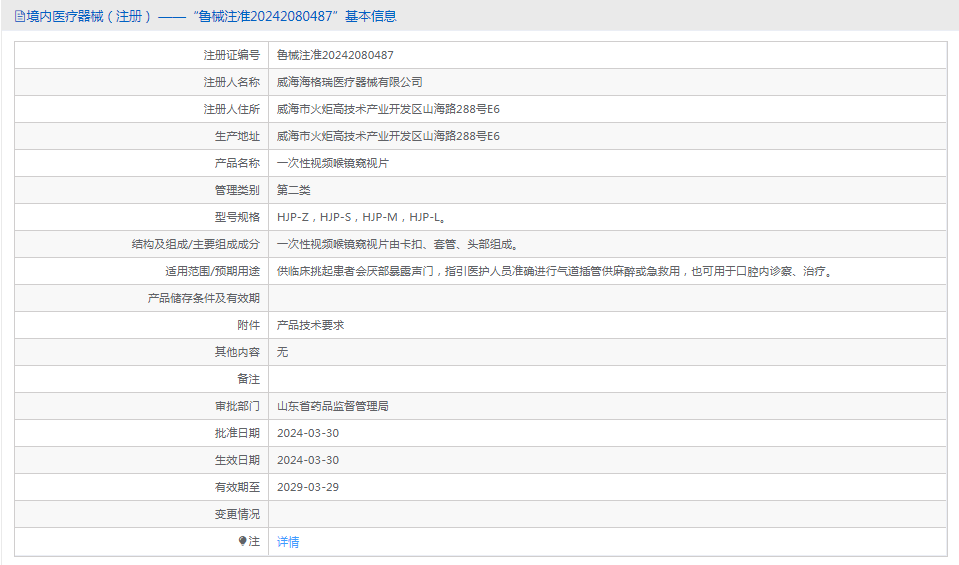This screenshot has height=565, width=959.
Task: Select product name 一次性视频喉镜窥视片
Action: [333, 163]
